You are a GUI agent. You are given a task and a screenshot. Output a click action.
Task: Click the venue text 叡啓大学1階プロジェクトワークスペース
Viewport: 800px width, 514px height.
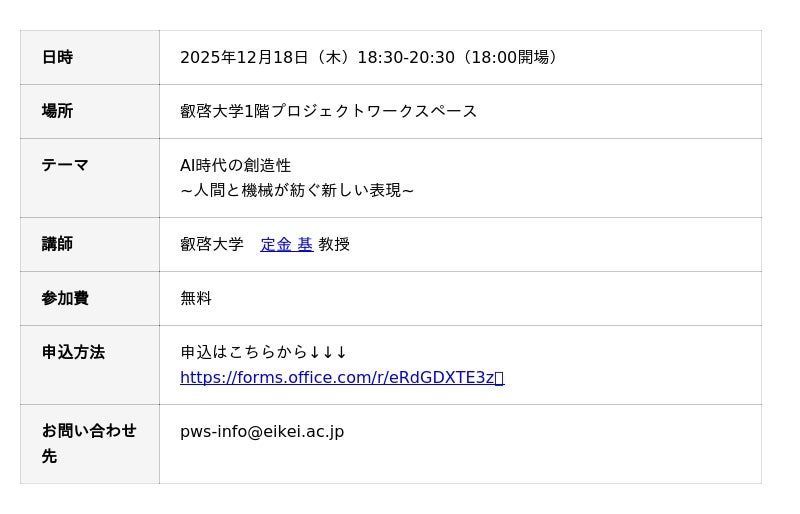click(x=328, y=111)
